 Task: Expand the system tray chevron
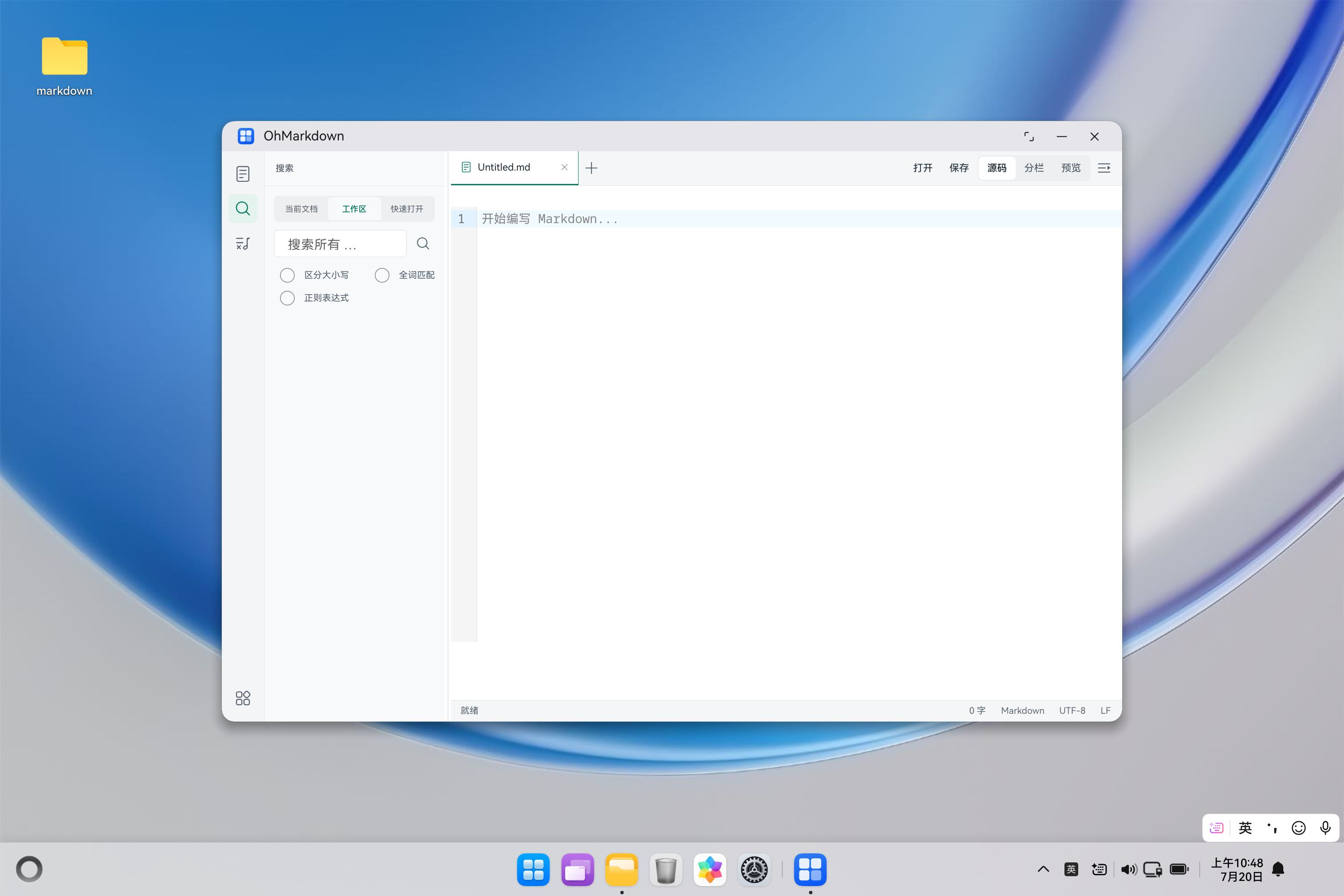pyautogui.click(x=1043, y=869)
